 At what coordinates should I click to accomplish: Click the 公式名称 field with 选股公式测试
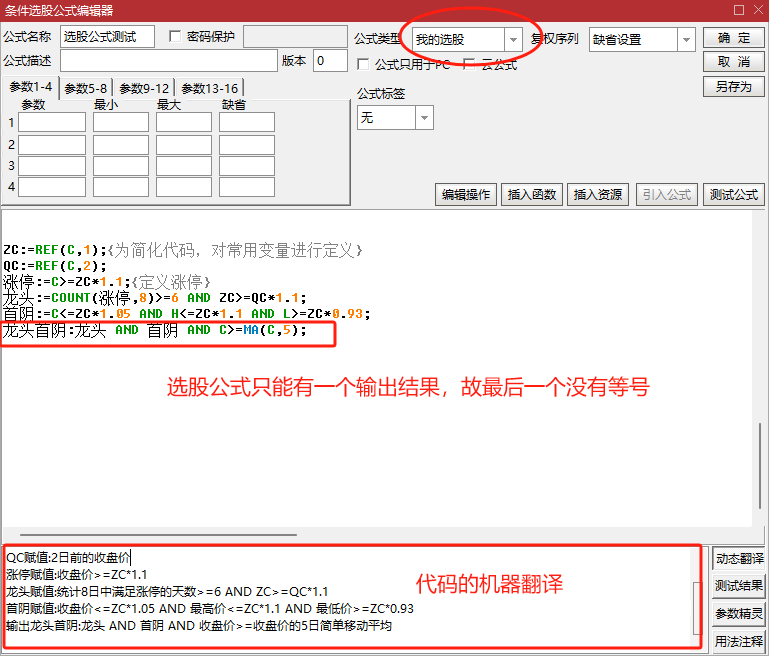coord(107,37)
